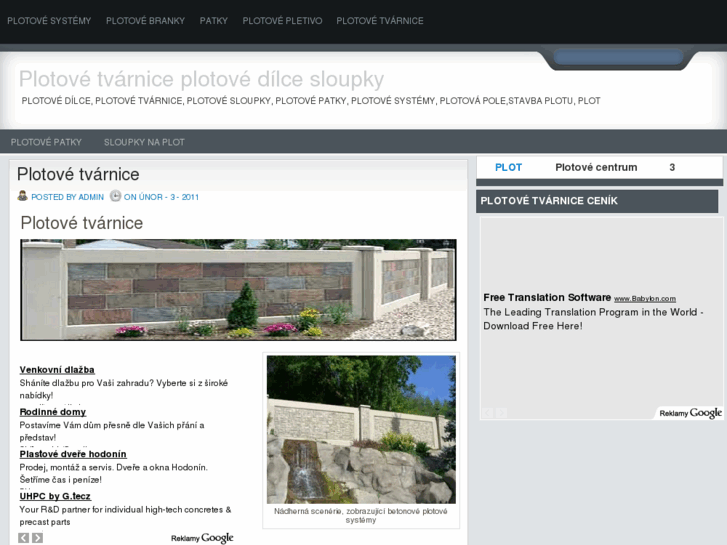Click the clock icon beside the date

(115, 196)
